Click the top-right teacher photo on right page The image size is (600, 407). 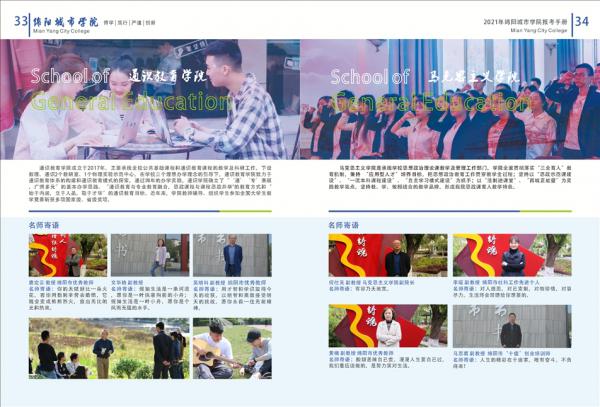point(512,255)
